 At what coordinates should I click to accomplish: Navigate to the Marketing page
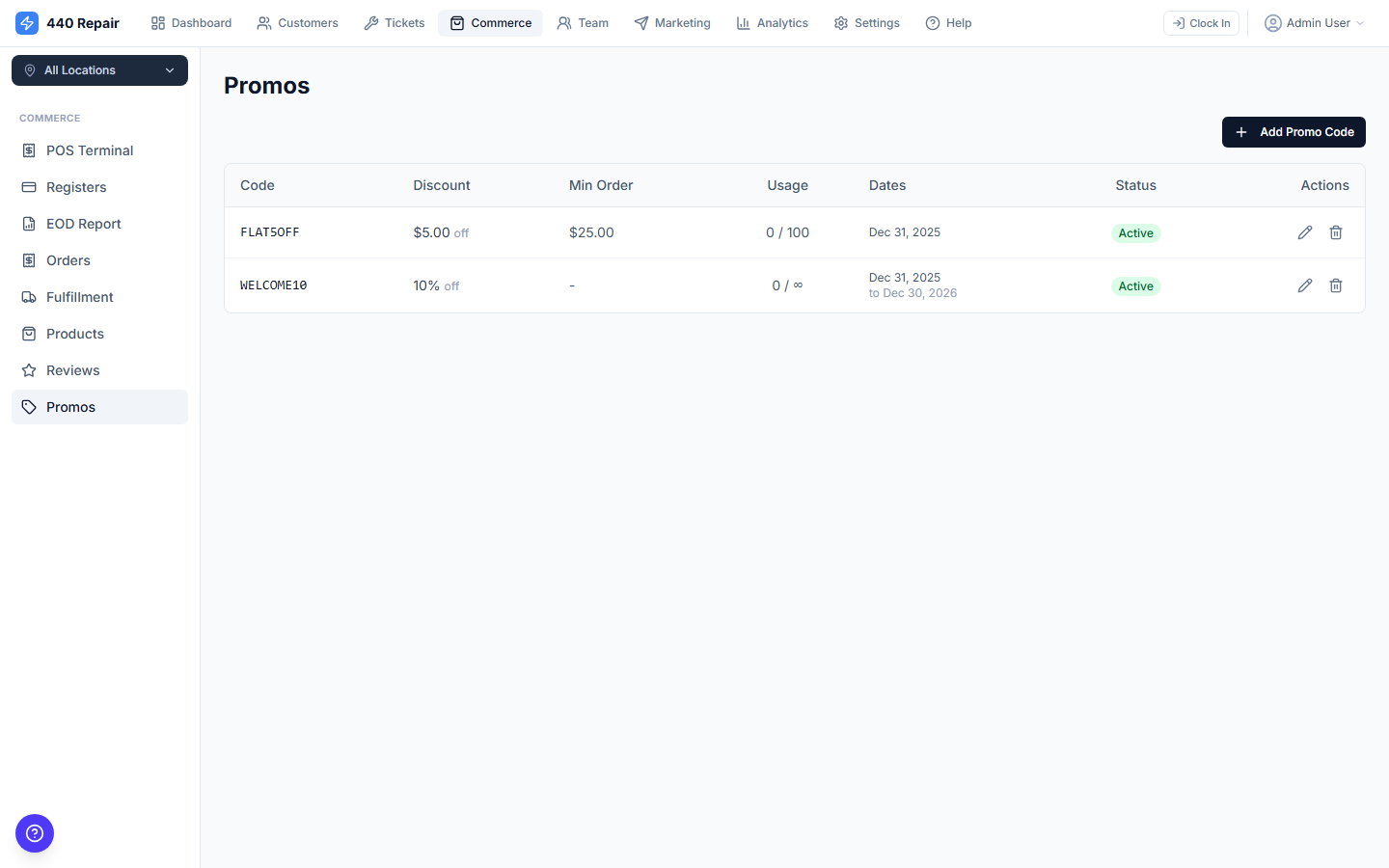(x=672, y=22)
